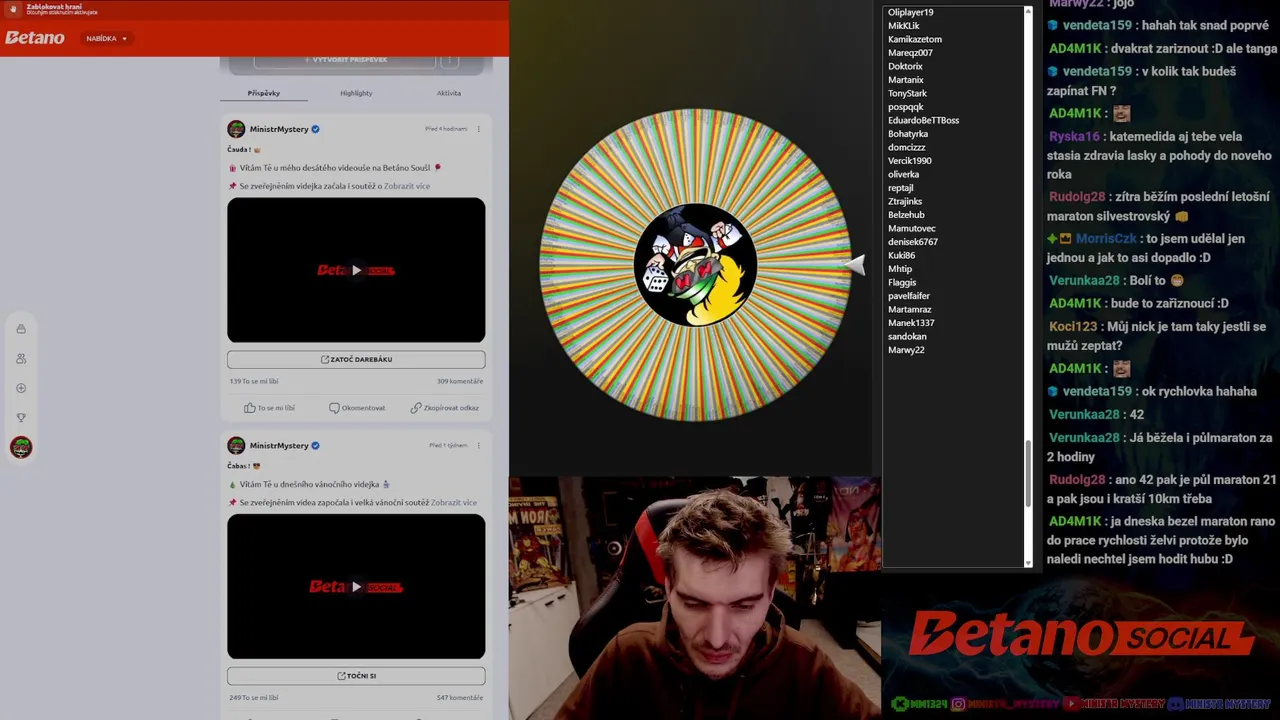
Task: Select Oliplayer19 in the names list
Action: [x=910, y=12]
